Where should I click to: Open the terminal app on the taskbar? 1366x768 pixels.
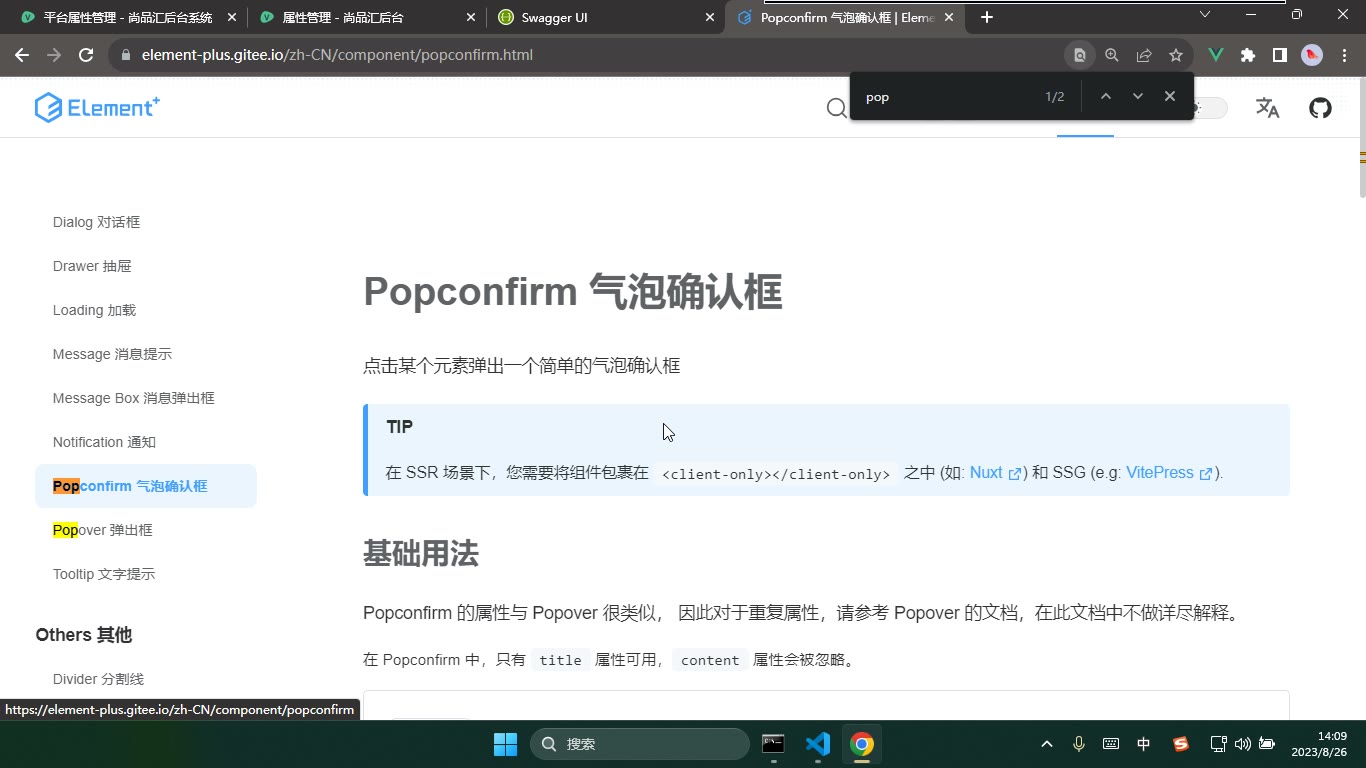tap(773, 744)
